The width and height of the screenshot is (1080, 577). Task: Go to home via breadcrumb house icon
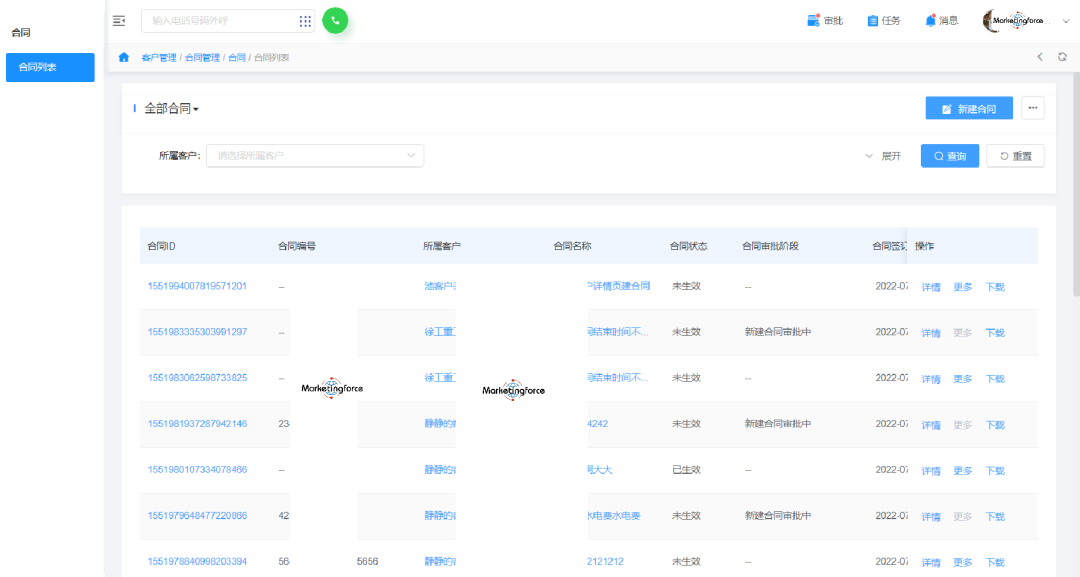[124, 58]
